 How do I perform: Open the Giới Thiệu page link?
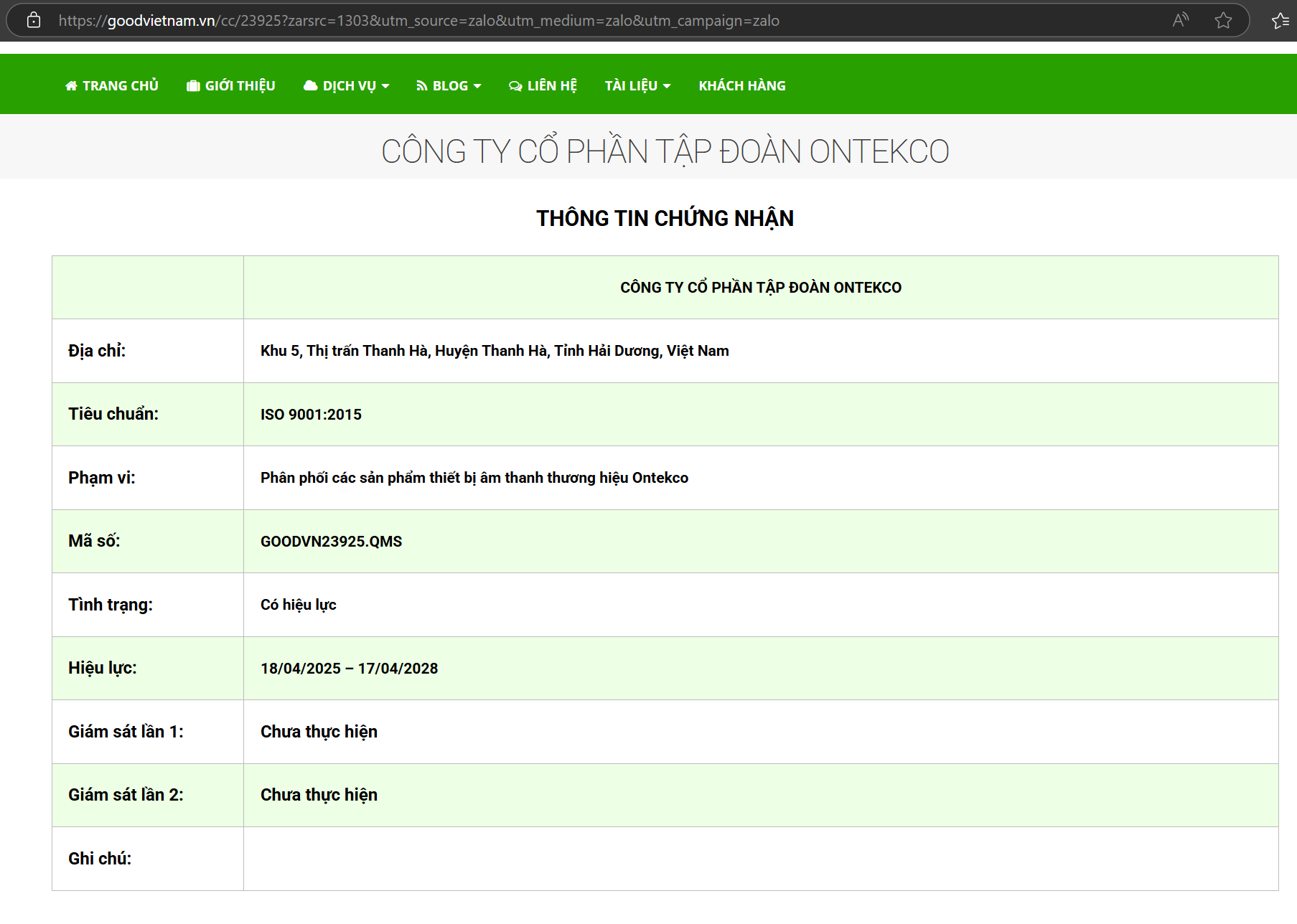click(x=240, y=86)
